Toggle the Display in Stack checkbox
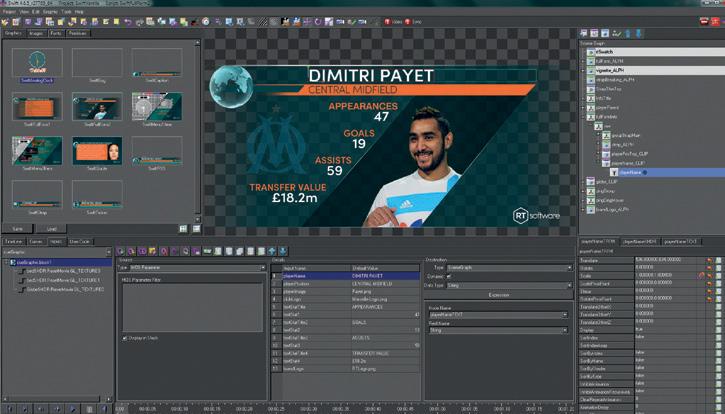Viewport: 725px width, 414px height. [x=124, y=339]
